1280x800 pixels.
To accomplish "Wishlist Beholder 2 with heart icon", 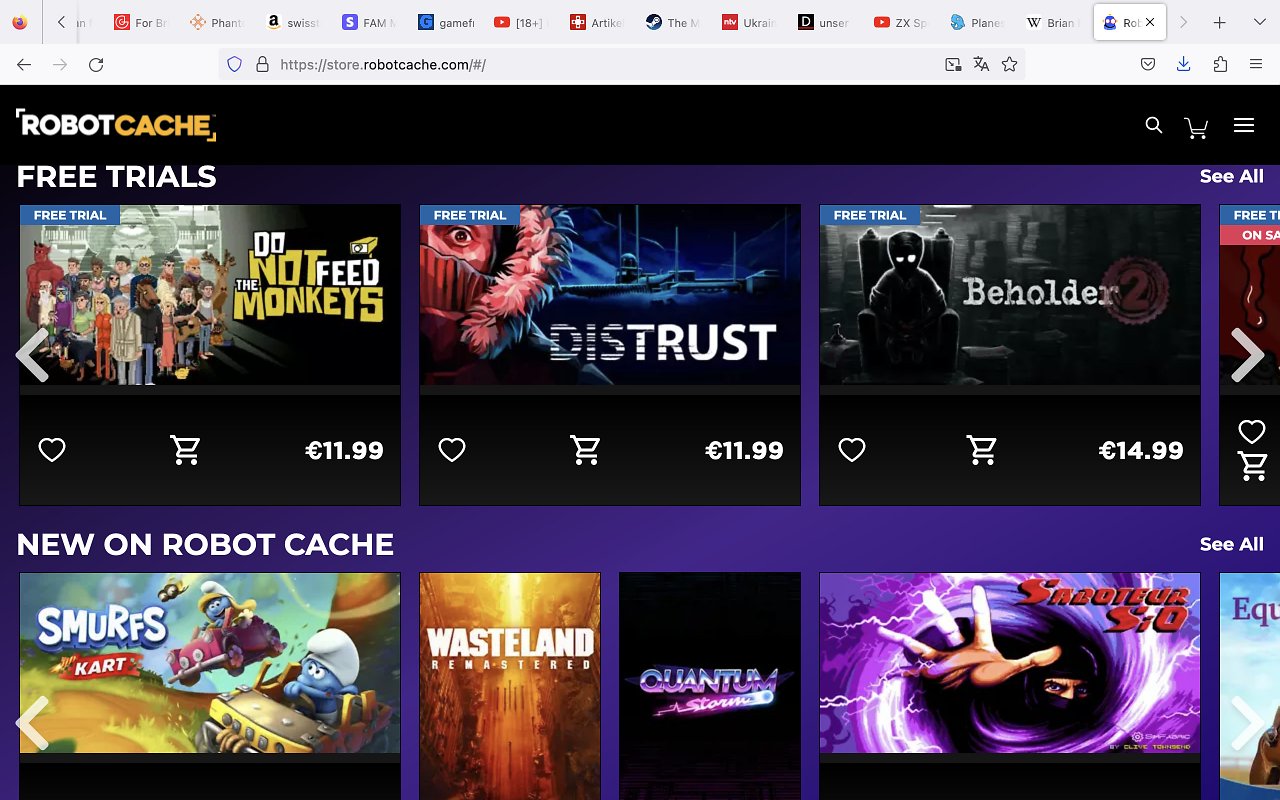I will (x=852, y=450).
